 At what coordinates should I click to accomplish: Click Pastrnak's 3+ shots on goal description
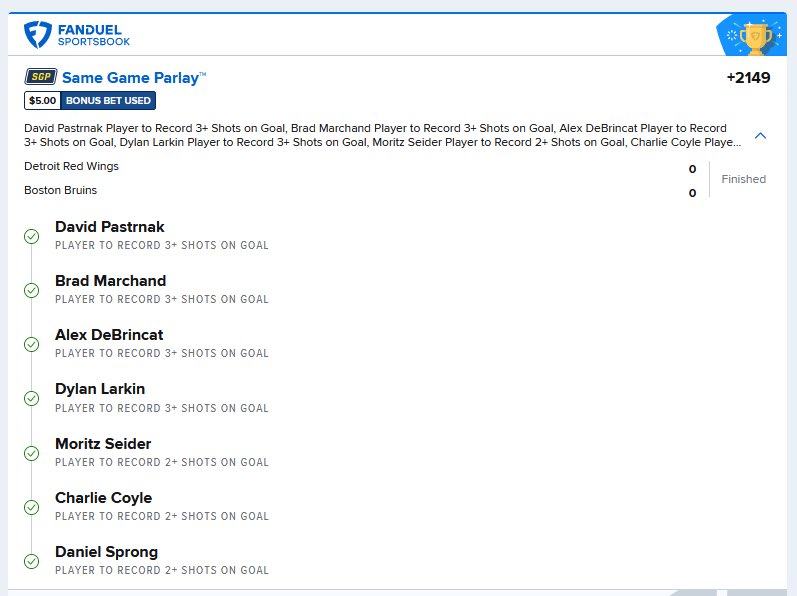162,245
